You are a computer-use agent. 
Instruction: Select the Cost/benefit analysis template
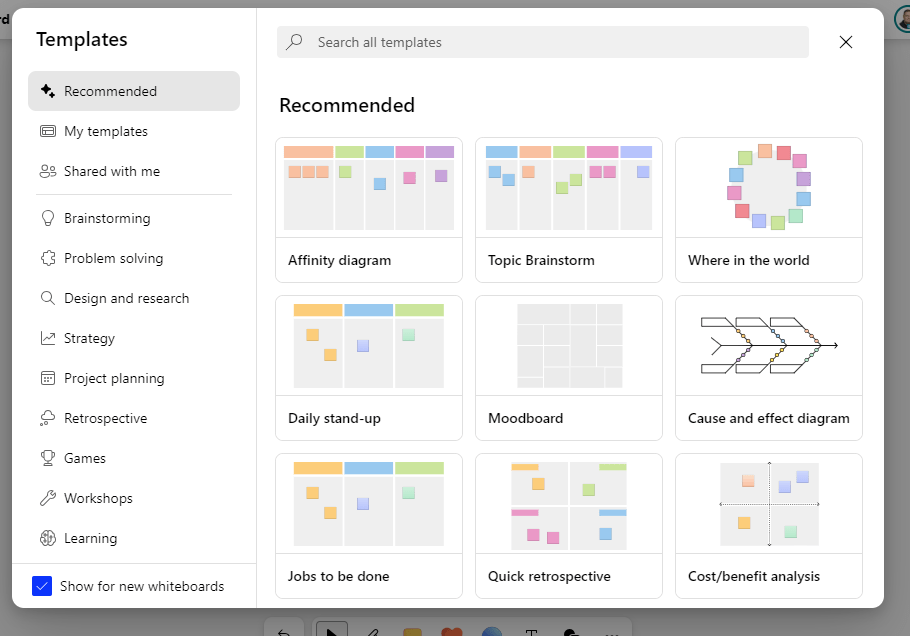click(x=769, y=526)
